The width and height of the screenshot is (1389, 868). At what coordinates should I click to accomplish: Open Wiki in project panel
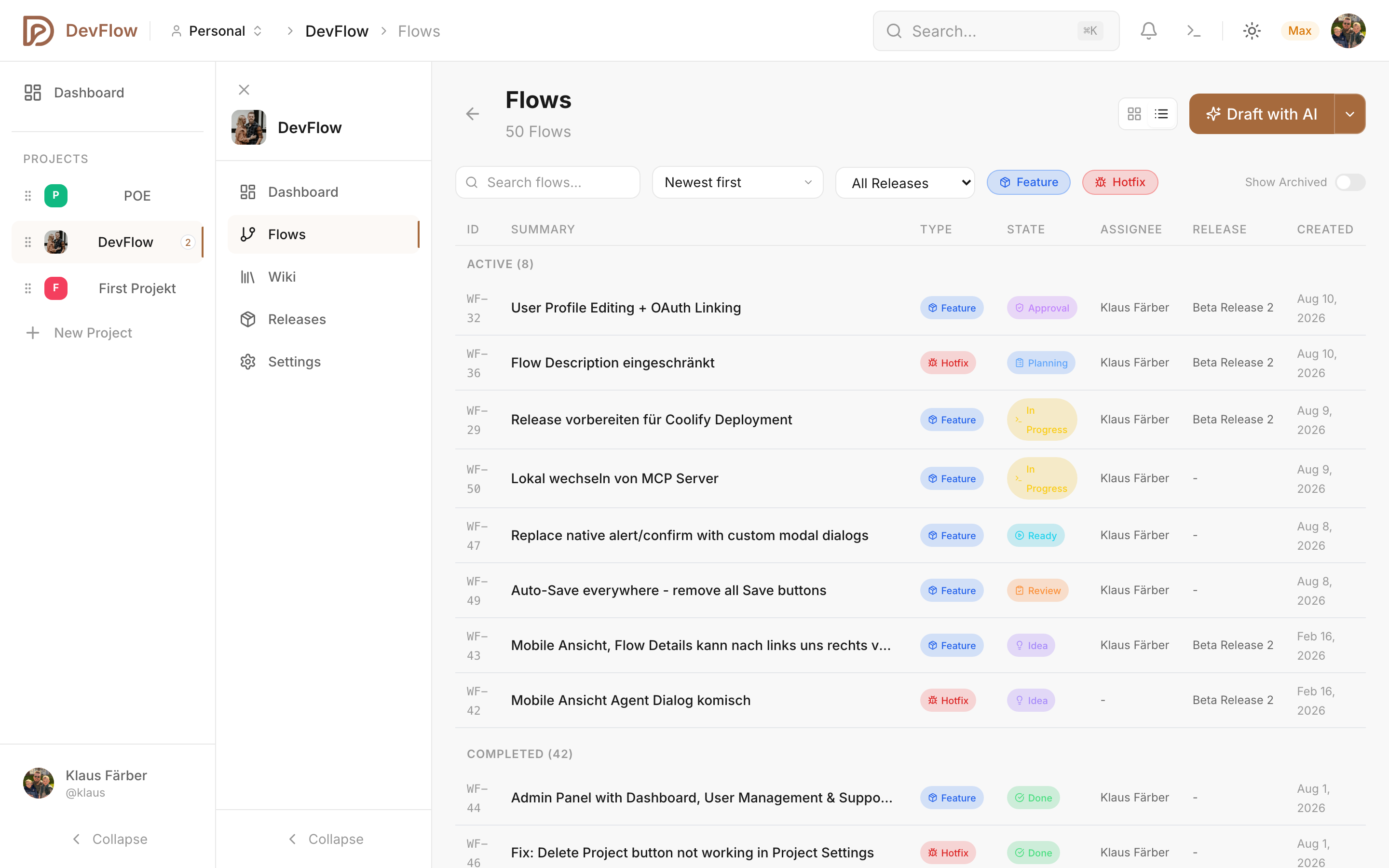tap(324, 277)
